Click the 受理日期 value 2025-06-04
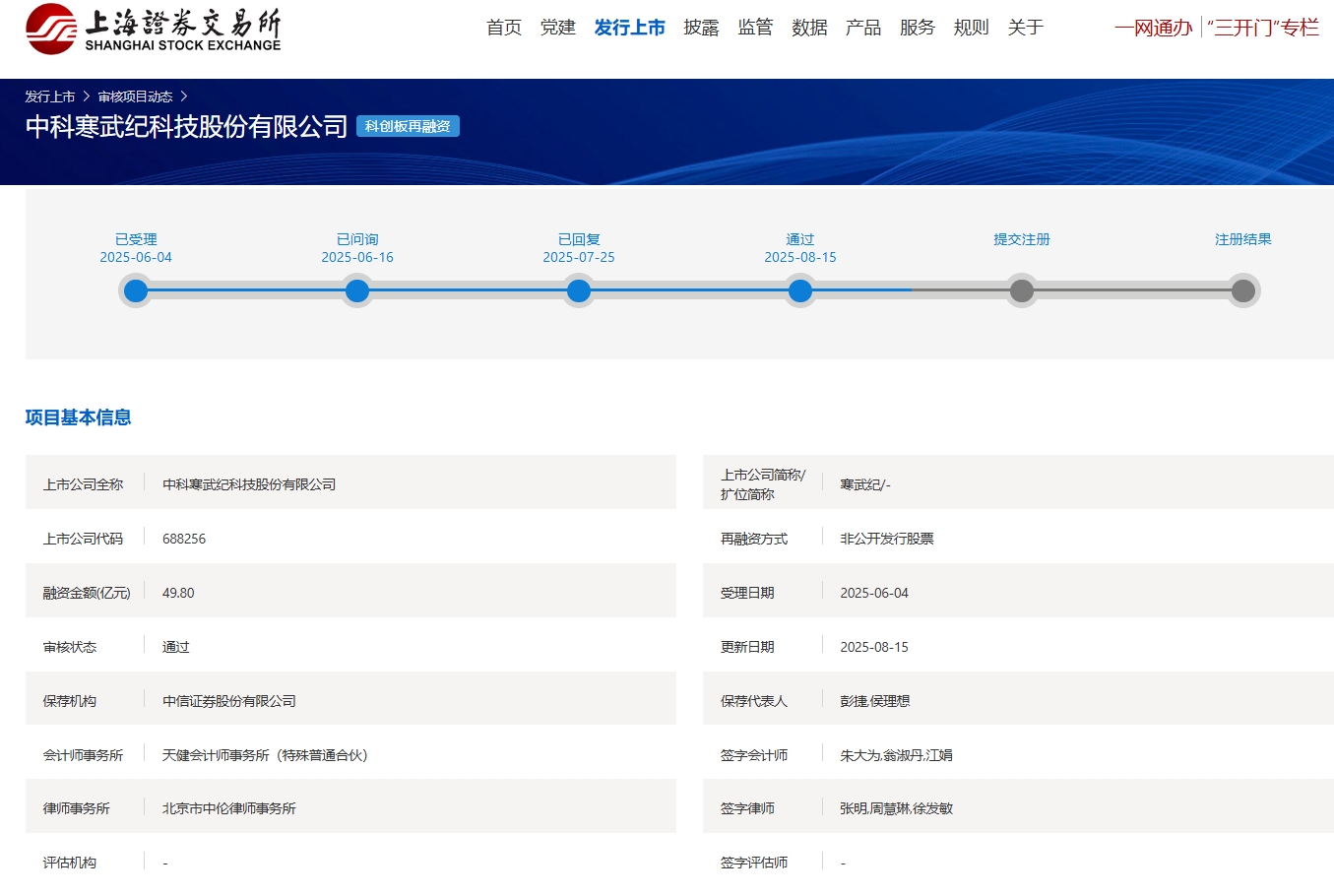Image resolution: width=1334 pixels, height=896 pixels. pos(874,593)
